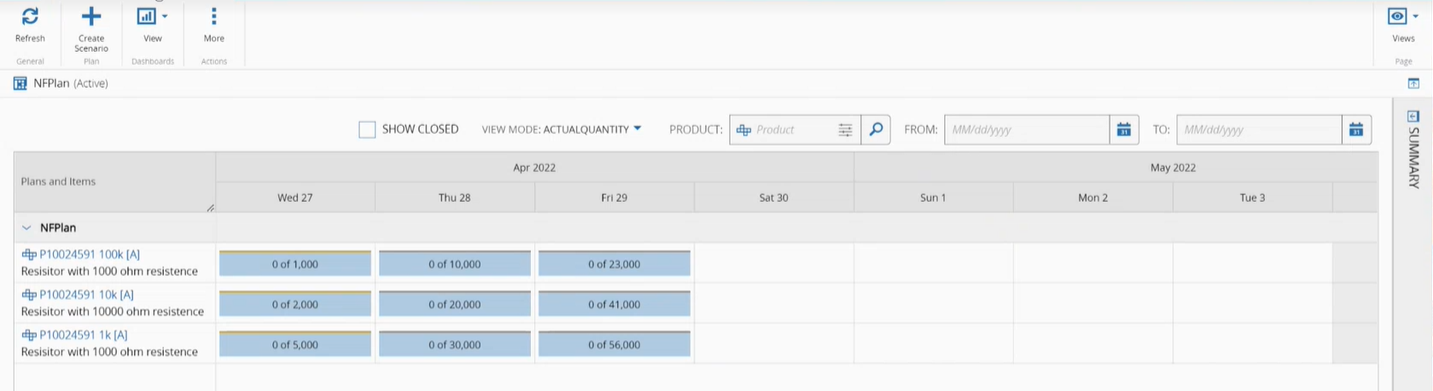1433x391 pixels.
Task: Select the 0 of 5,000 quantity bar
Action: [295, 344]
